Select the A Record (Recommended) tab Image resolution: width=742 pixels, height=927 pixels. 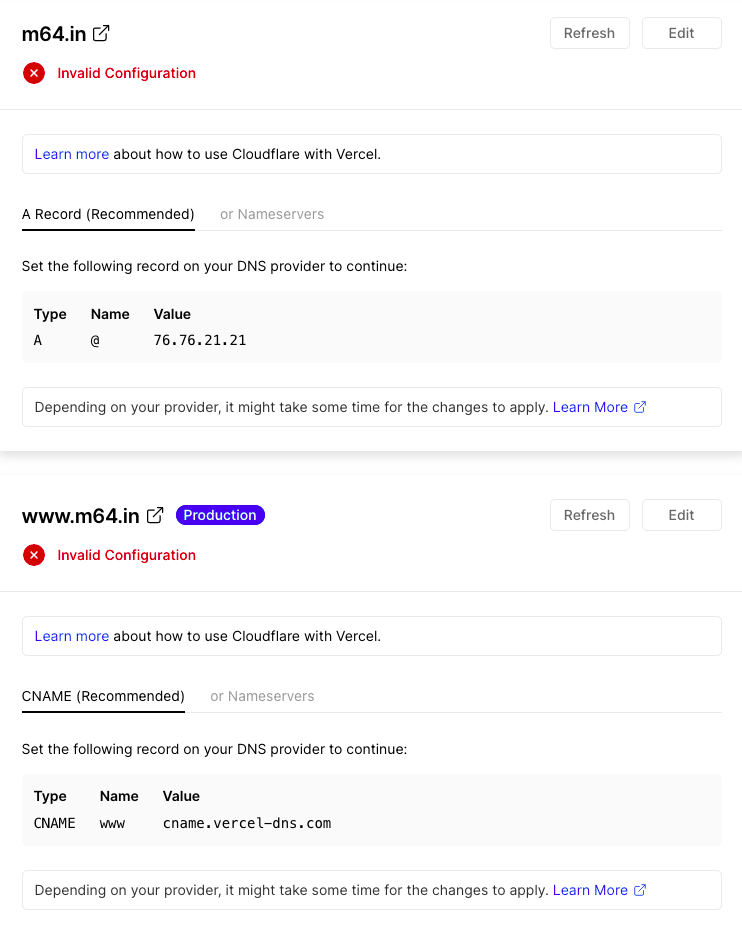pyautogui.click(x=108, y=214)
